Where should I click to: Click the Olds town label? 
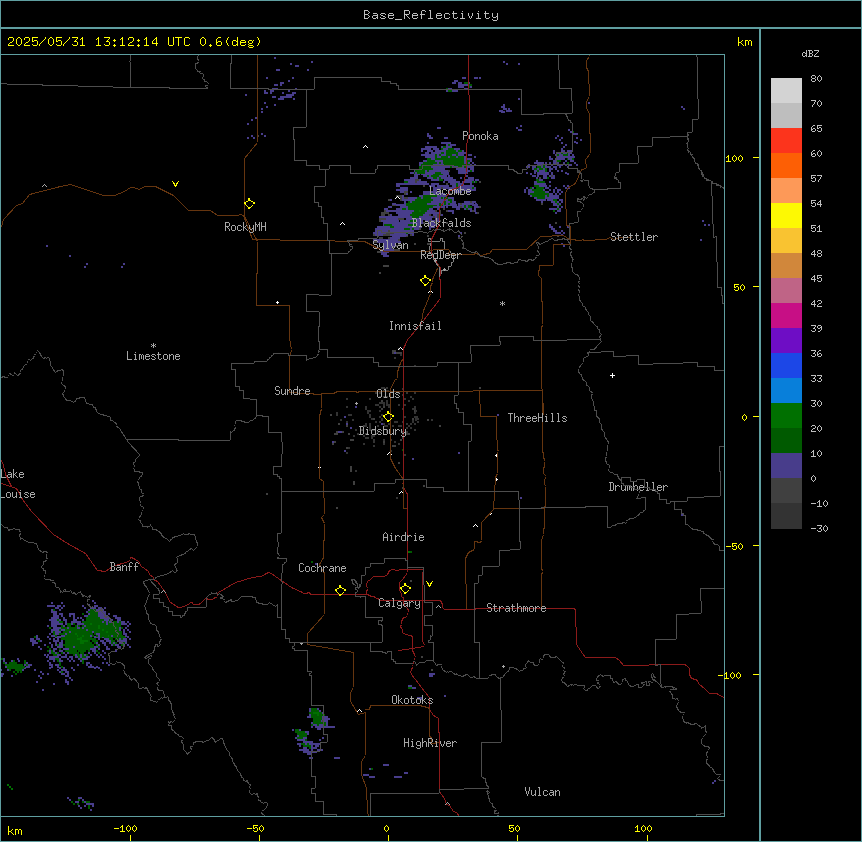[388, 394]
